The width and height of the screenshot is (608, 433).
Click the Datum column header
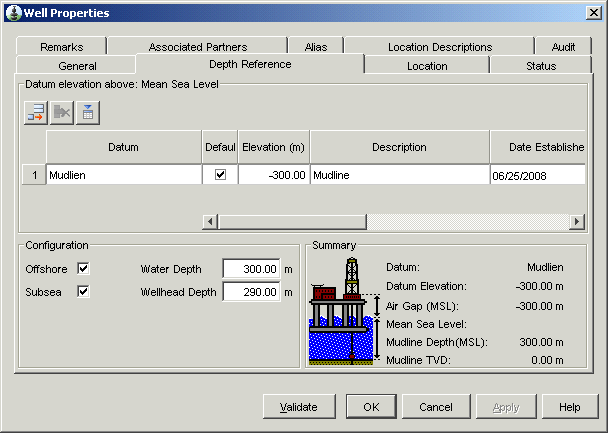[x=124, y=147]
